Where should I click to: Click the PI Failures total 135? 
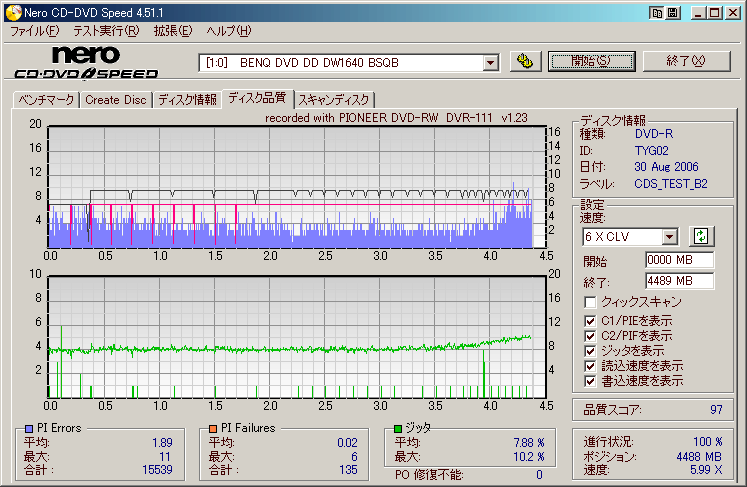tap(348, 470)
